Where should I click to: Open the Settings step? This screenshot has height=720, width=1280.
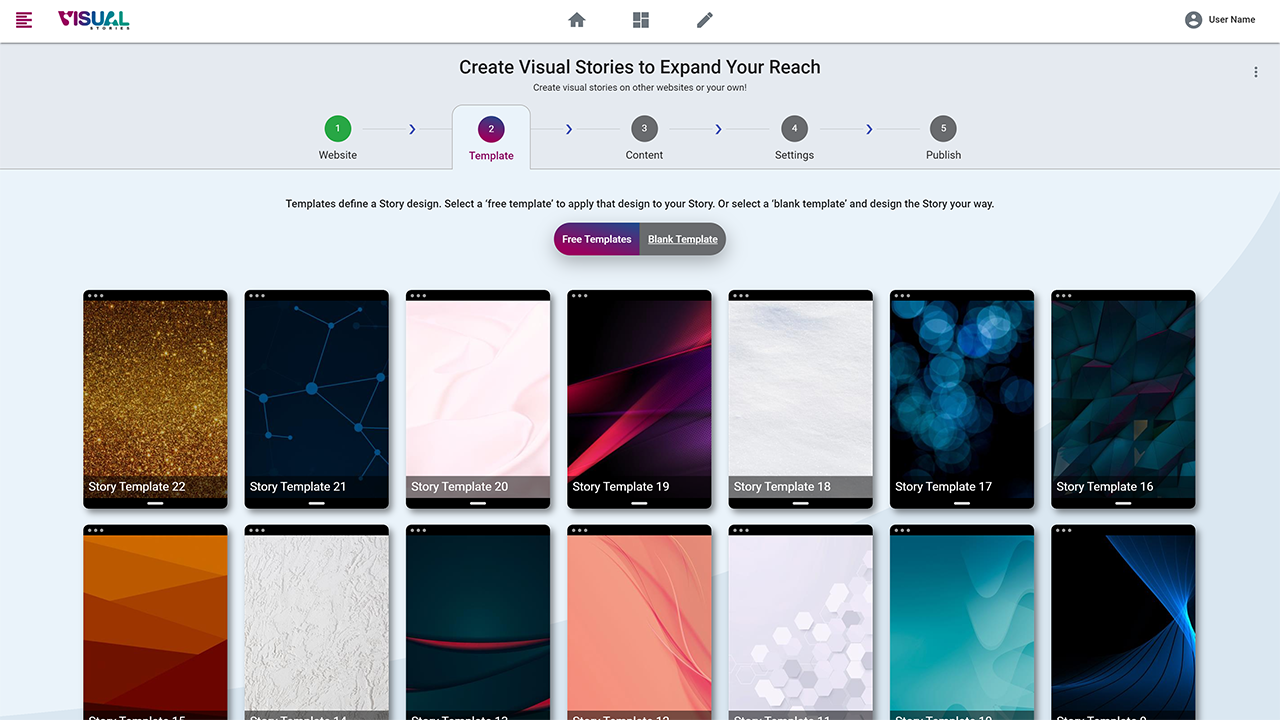click(795, 138)
